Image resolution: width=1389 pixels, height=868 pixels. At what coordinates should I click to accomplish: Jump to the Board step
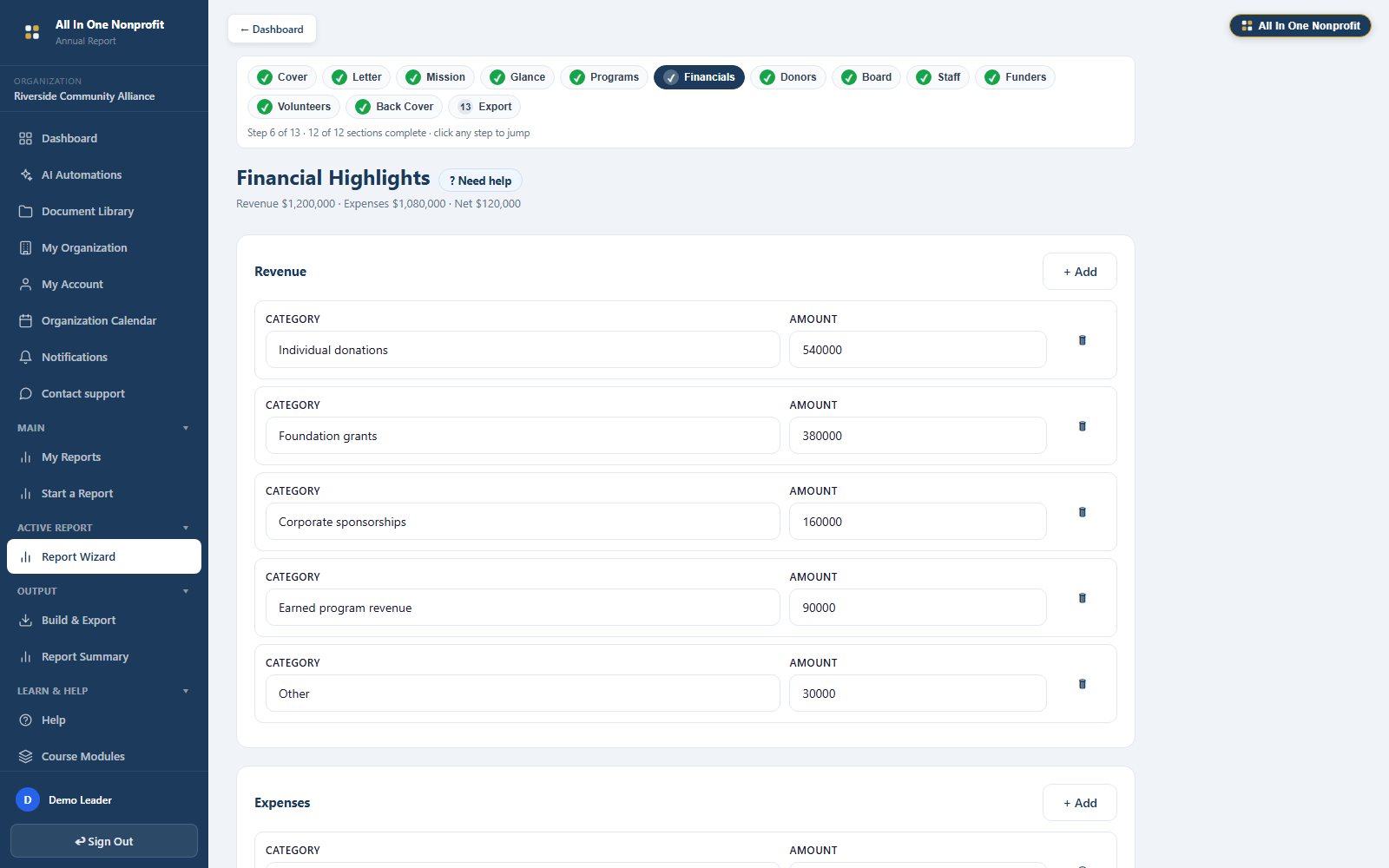click(866, 77)
